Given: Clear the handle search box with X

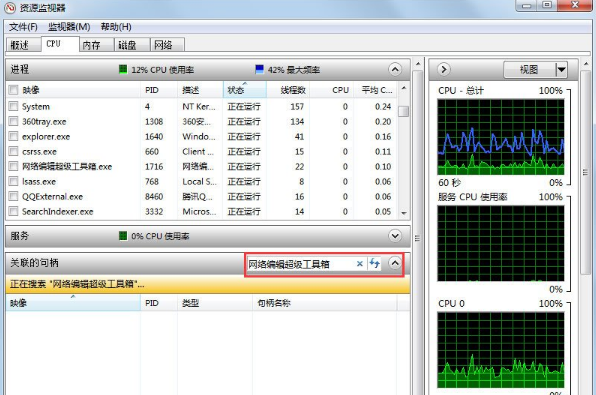Looking at the screenshot, I should pos(360,263).
